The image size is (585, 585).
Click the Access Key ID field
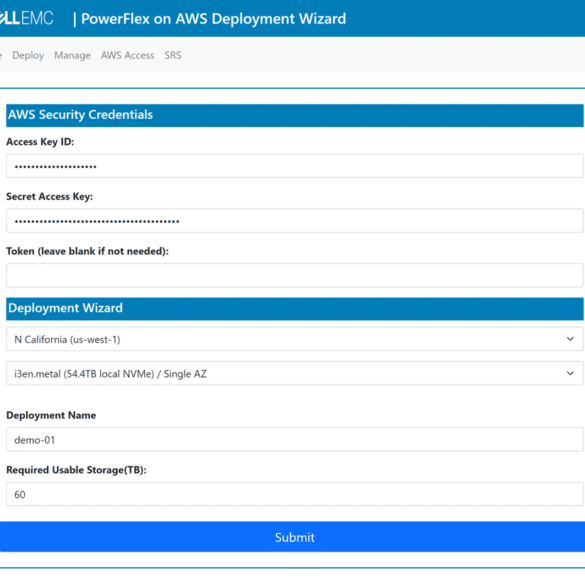(295, 166)
